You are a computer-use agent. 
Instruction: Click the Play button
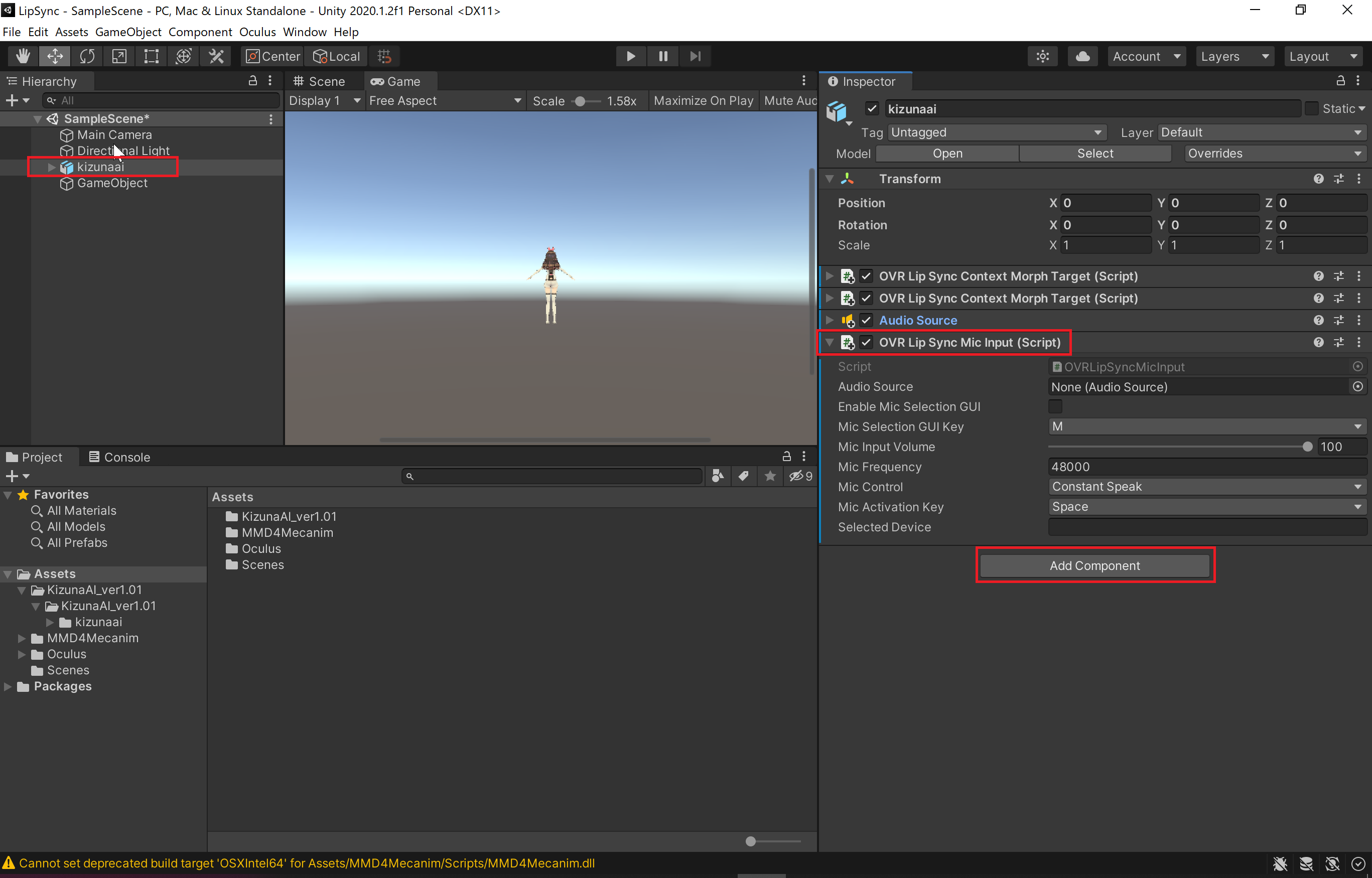click(631, 56)
